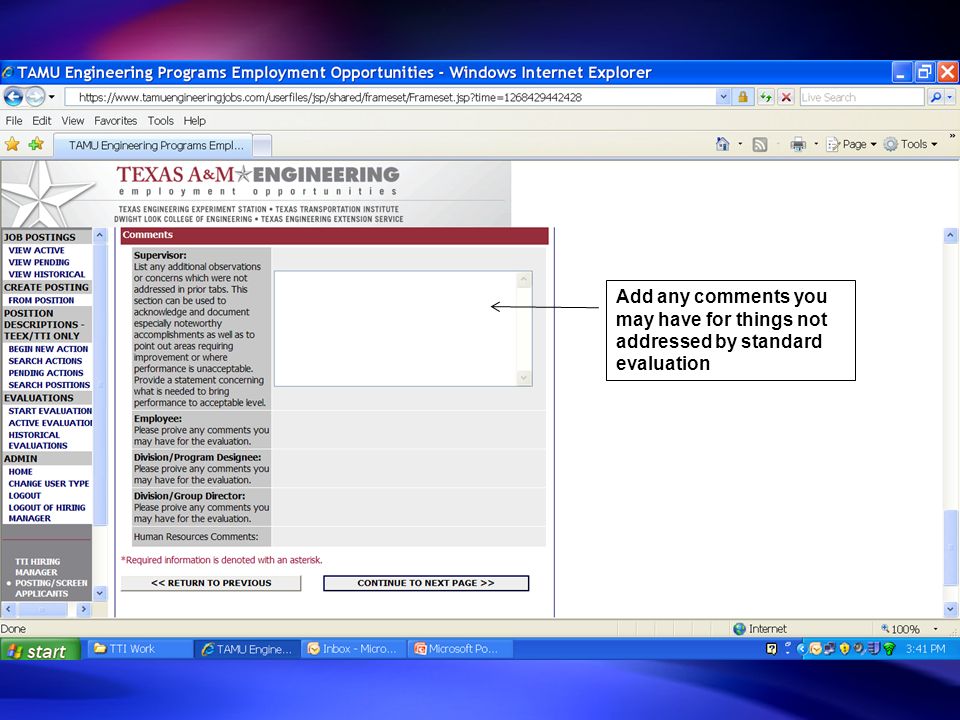The width and height of the screenshot is (960, 720).
Task: Open recent pages dropdown beside Forward button
Action: 52,97
